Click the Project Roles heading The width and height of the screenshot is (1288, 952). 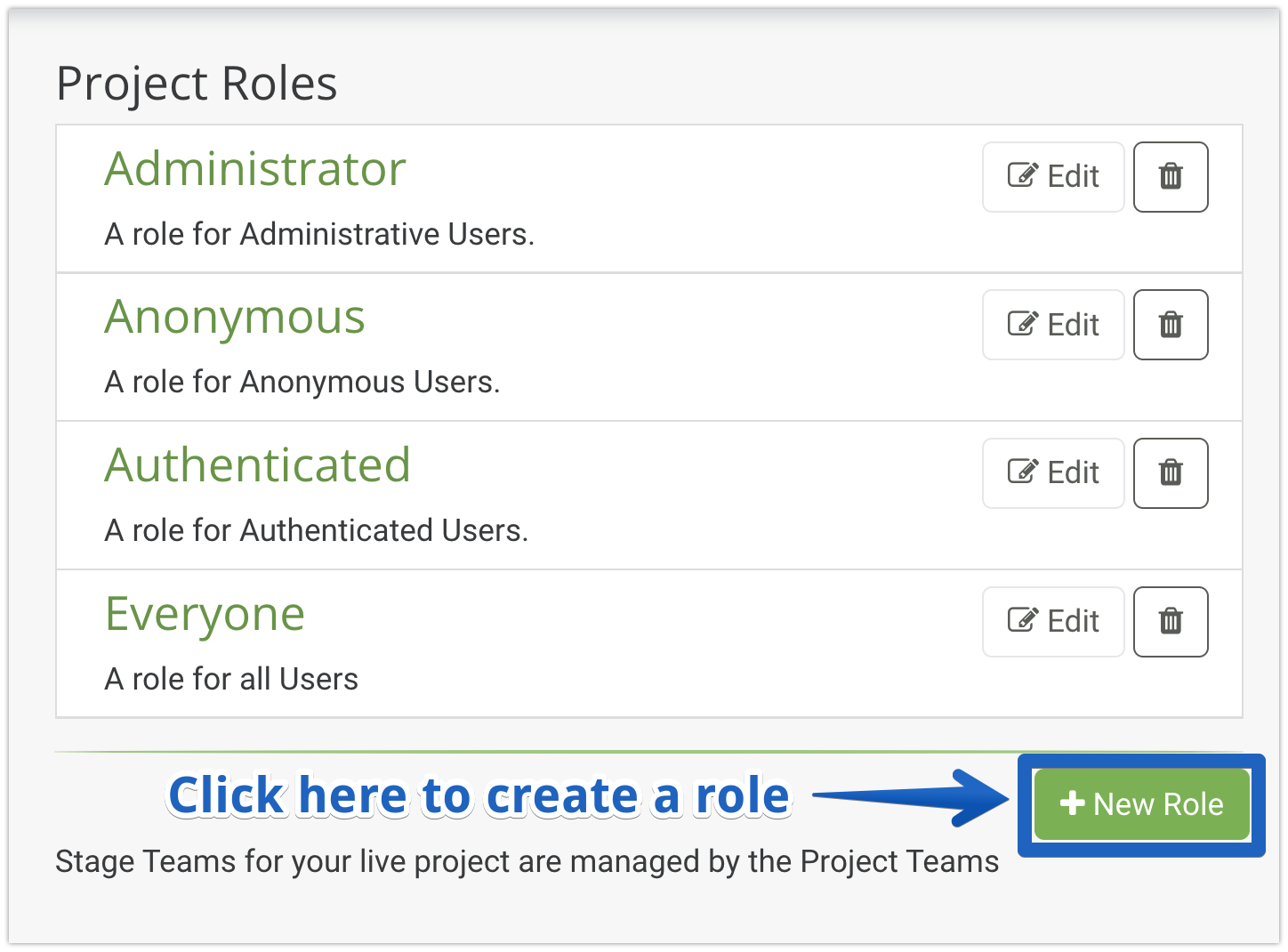[197, 84]
